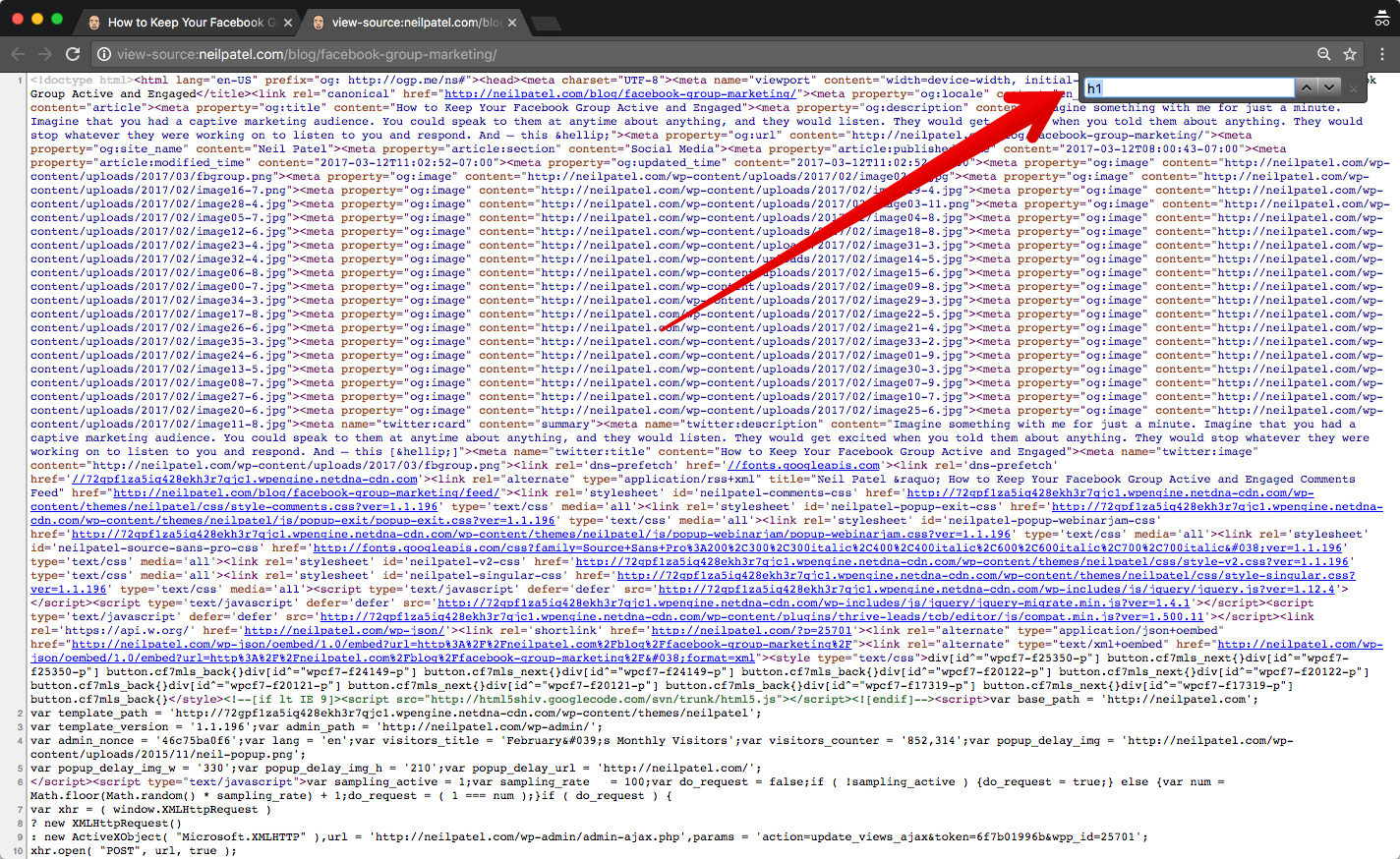This screenshot has width=1400, height=859.
Task: Open a new browser tab
Action: point(546,23)
